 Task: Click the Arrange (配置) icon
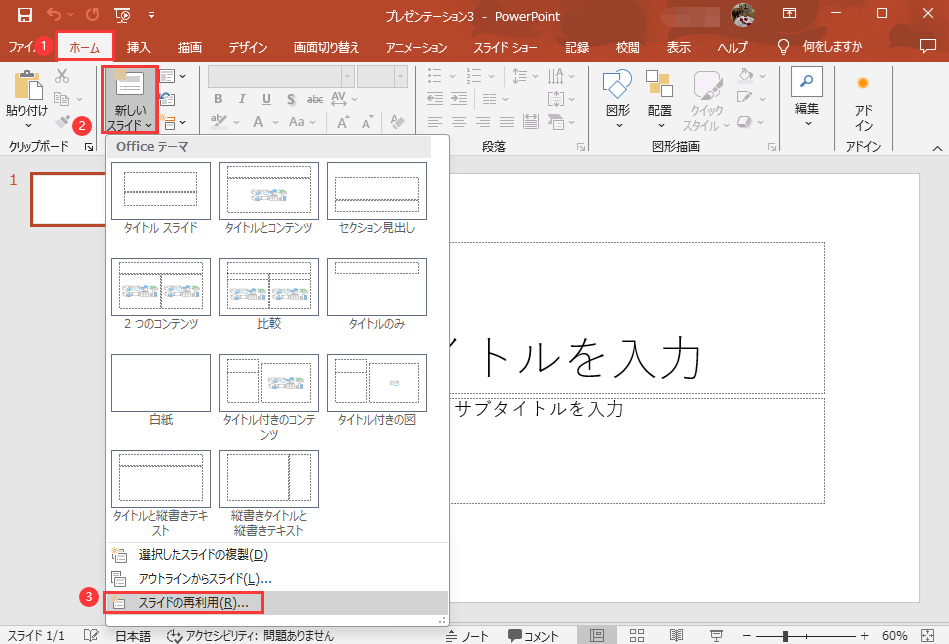click(659, 99)
